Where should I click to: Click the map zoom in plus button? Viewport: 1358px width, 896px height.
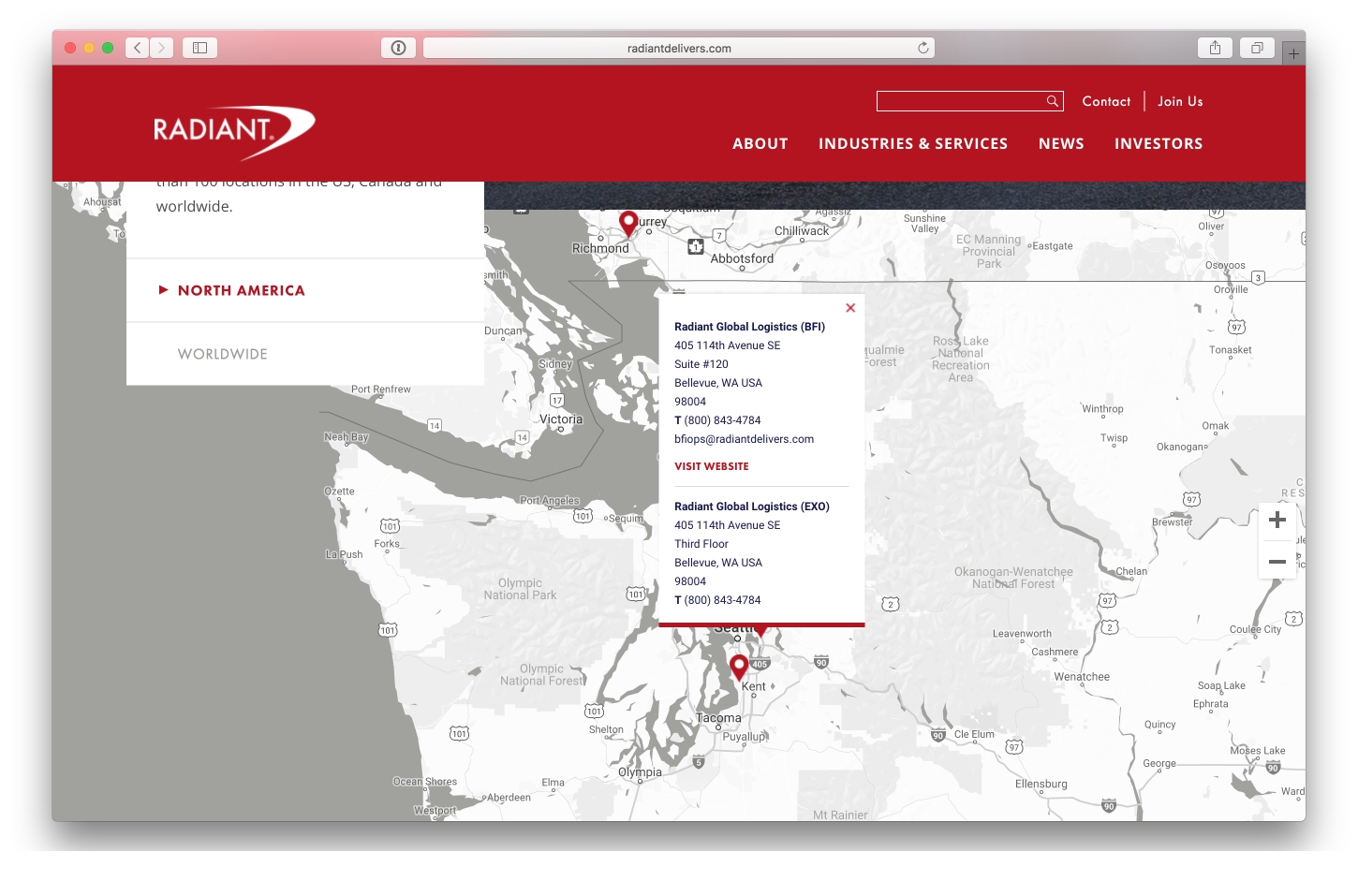point(1277,521)
